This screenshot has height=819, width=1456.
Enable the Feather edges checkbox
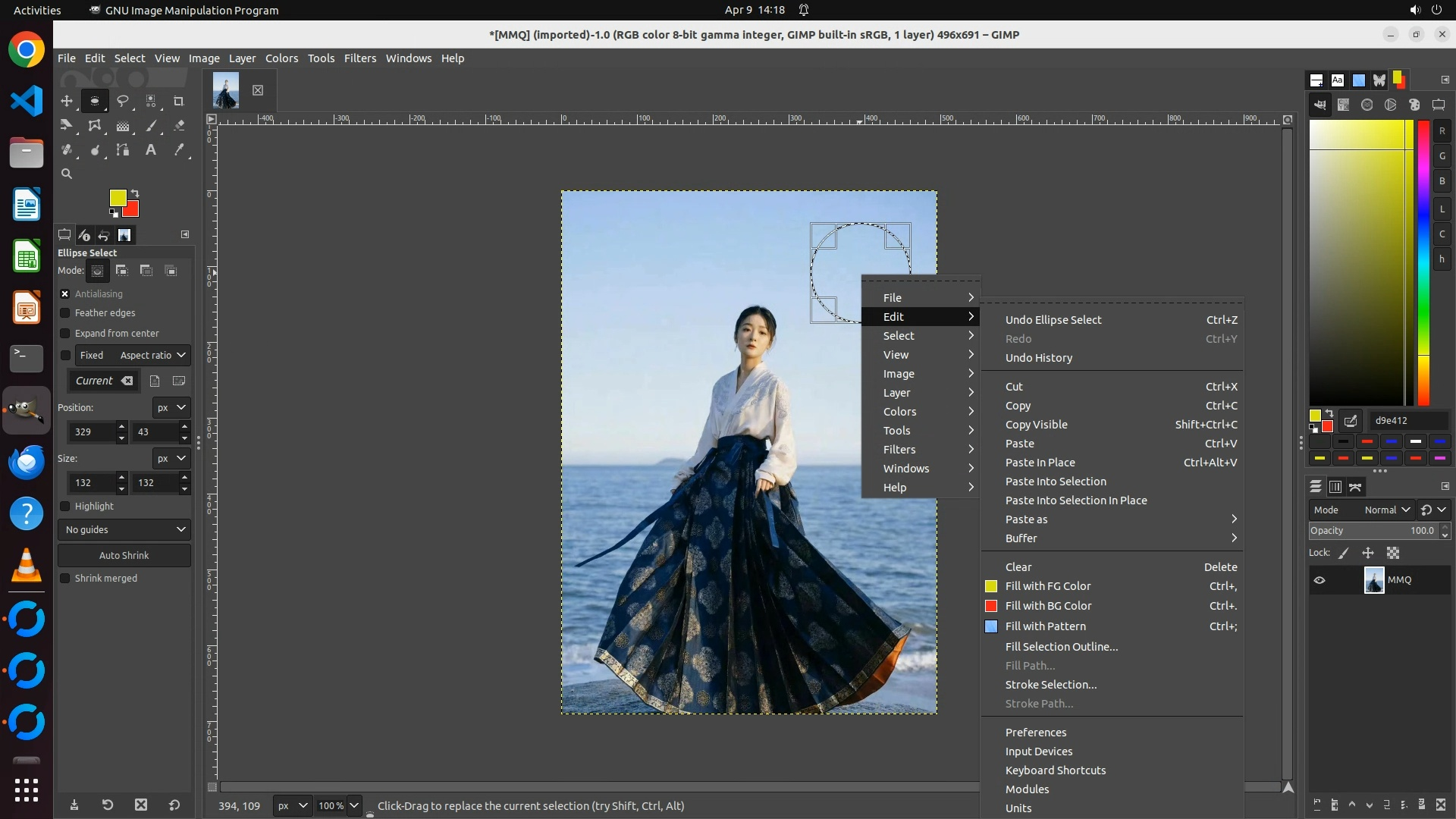pyautogui.click(x=65, y=313)
